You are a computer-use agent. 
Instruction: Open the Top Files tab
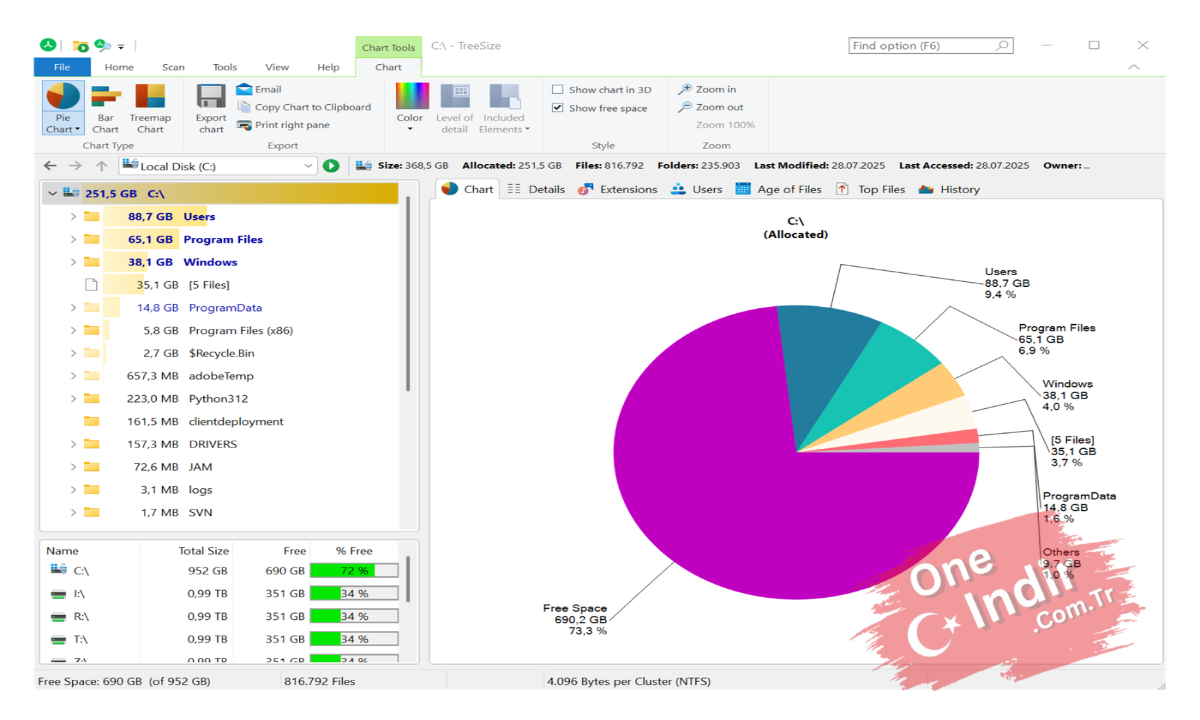click(x=871, y=189)
